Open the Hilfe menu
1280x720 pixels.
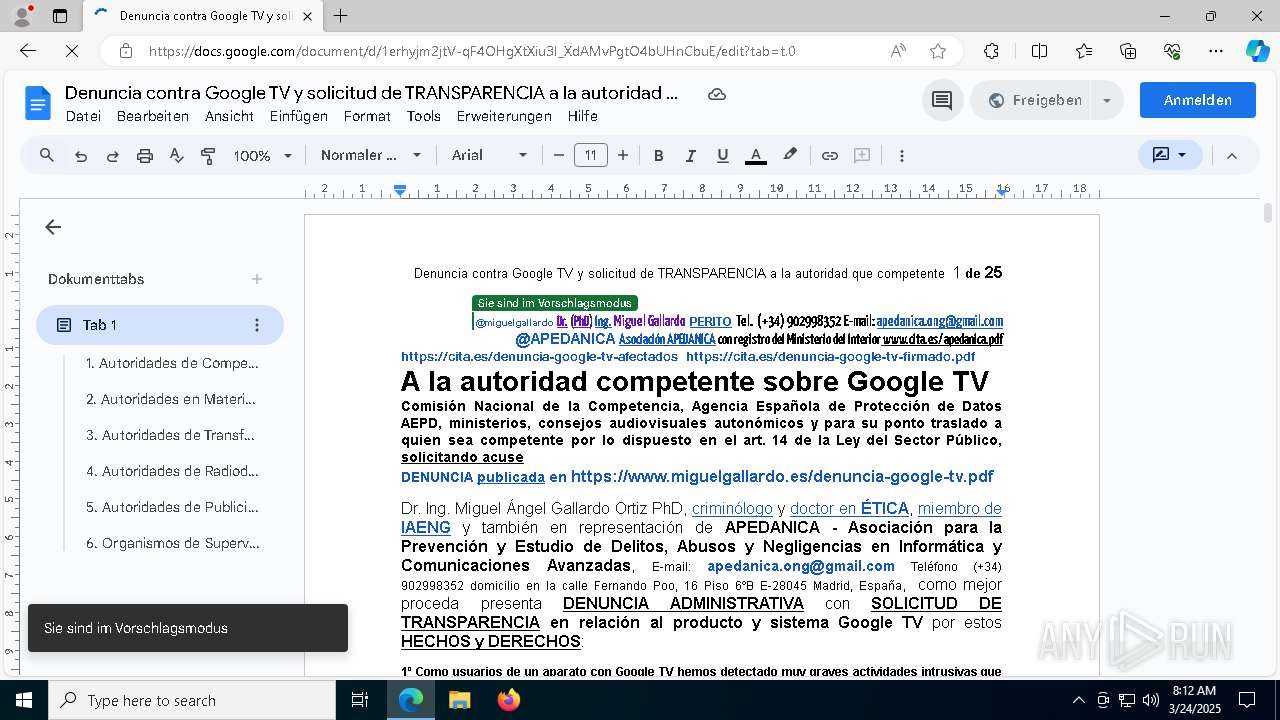pos(583,116)
